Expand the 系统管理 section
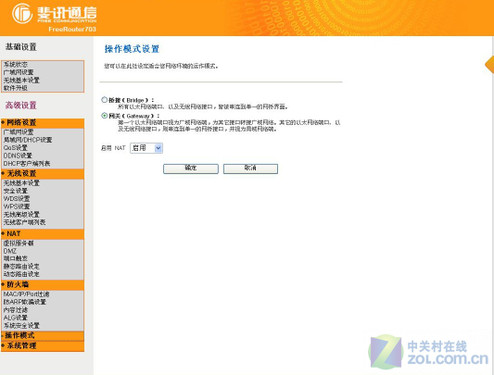Viewport: 494px width, 375px height. click(42, 346)
